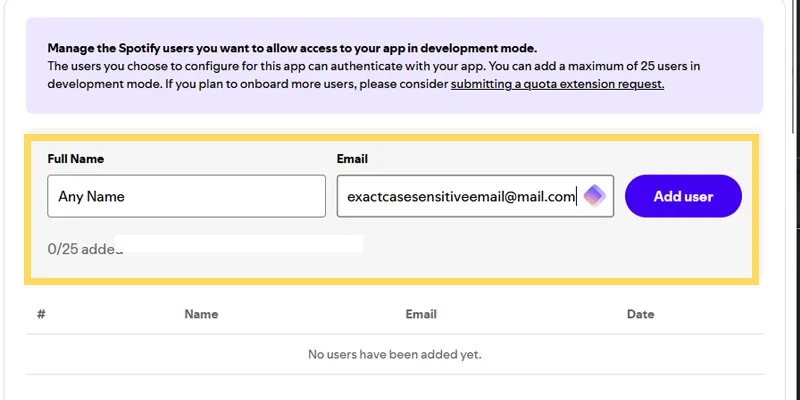Click the purple diamond icon in Email field

pyautogui.click(x=594, y=196)
